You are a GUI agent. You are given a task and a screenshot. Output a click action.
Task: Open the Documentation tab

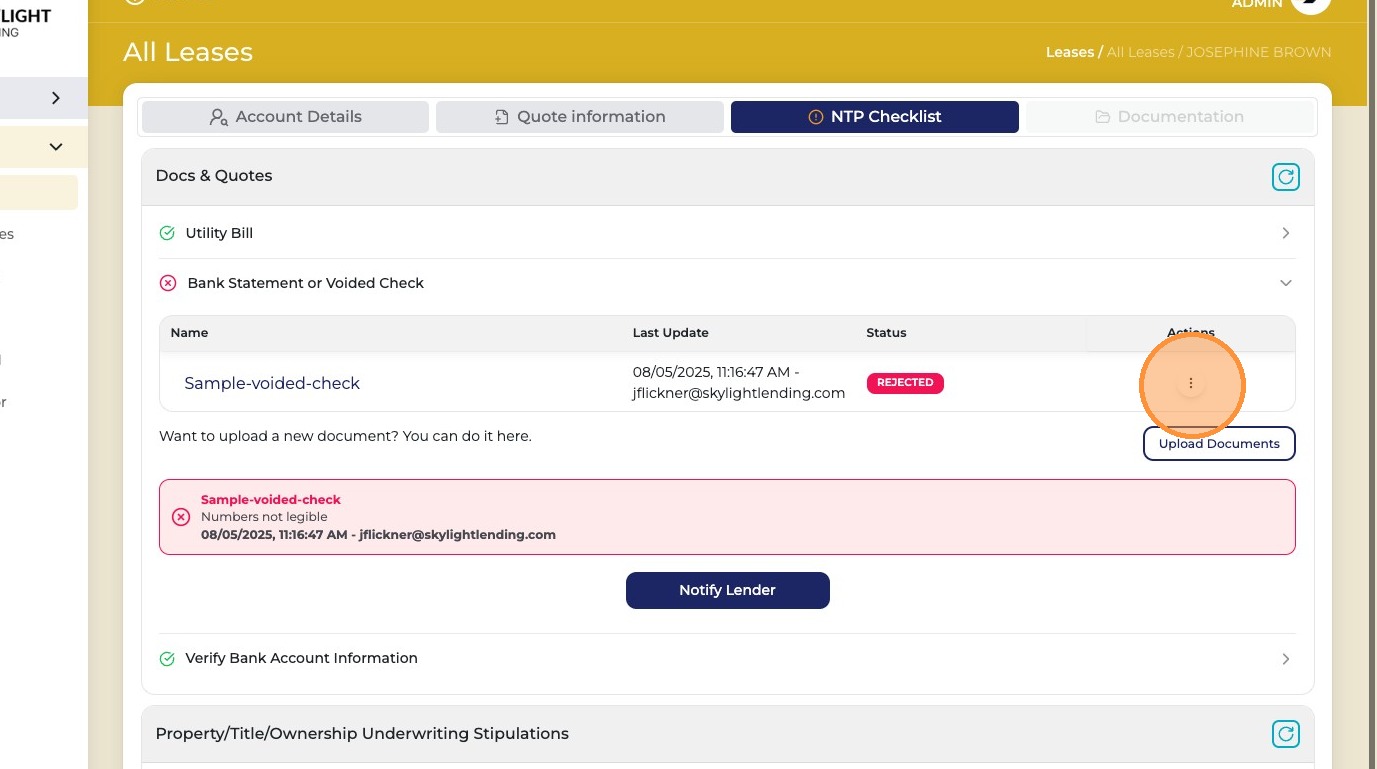(x=1169, y=117)
